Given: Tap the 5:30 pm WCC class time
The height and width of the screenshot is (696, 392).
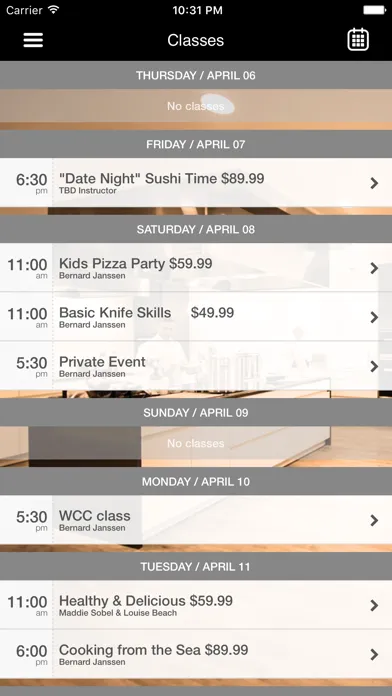Looking at the screenshot, I should 32,520.
